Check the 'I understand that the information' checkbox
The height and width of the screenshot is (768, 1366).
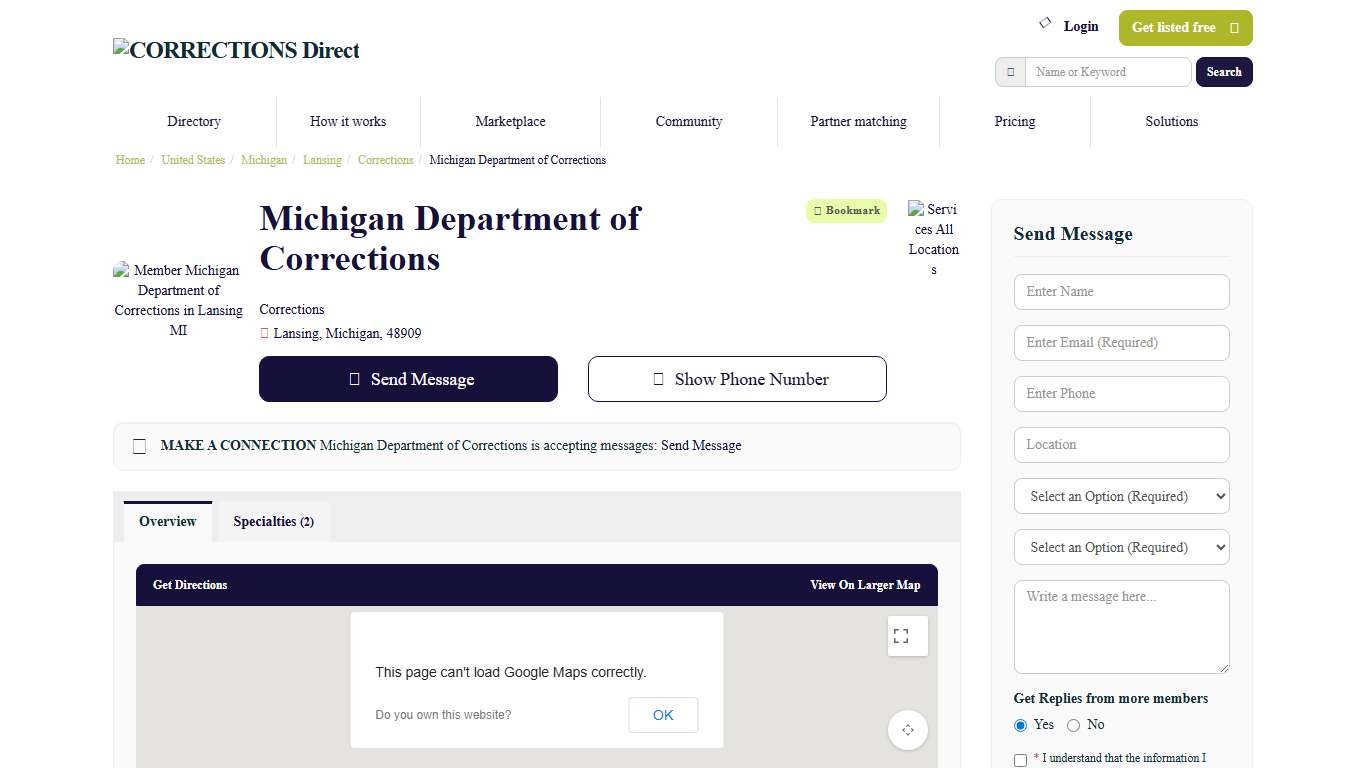1020,760
